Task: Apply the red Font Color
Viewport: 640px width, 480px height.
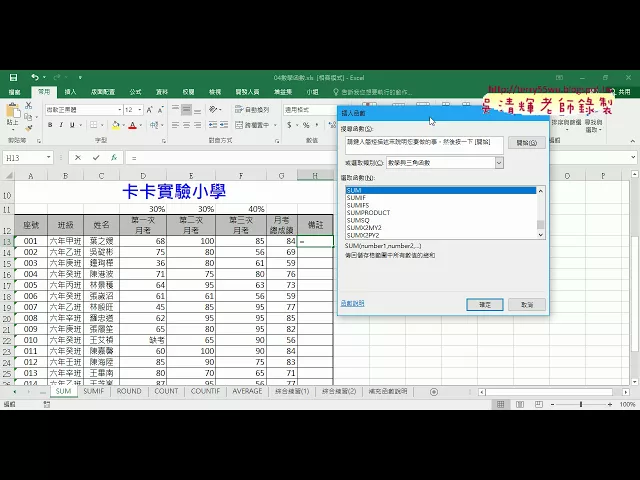Action: point(132,125)
